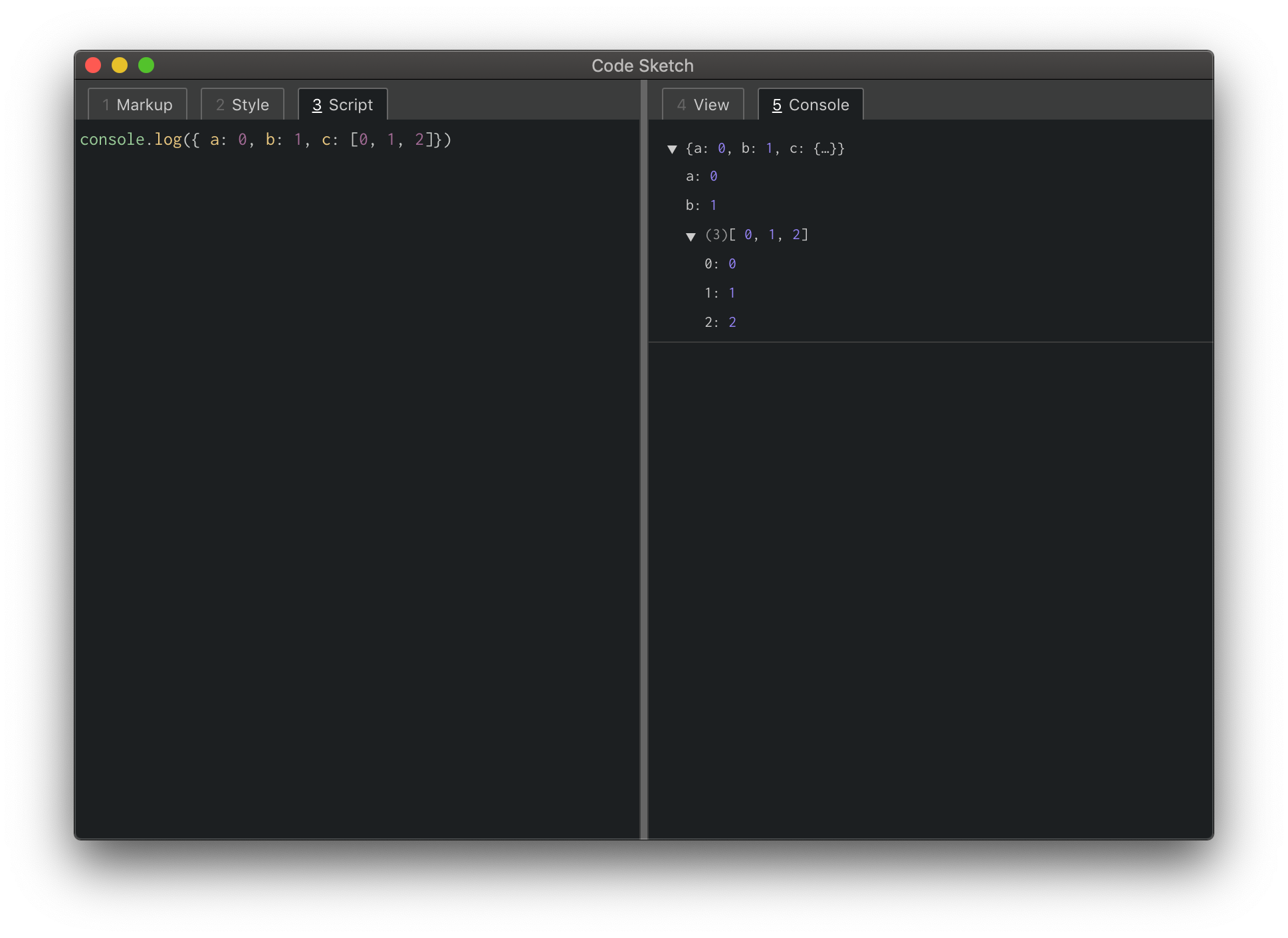Screen dimensions: 1288x938
Task: Click the array element row 2: 2
Action: 721,322
